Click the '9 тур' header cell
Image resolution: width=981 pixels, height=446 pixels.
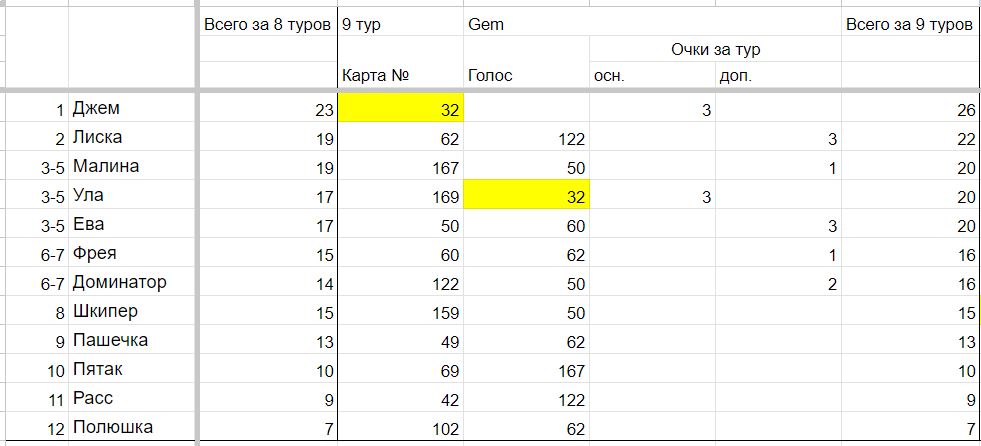pyautogui.click(x=400, y=24)
